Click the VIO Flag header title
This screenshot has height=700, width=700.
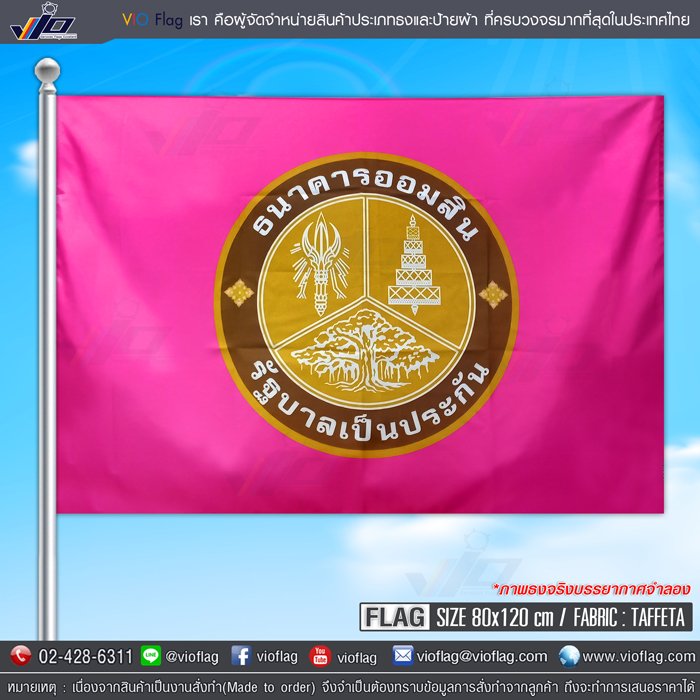(152, 20)
